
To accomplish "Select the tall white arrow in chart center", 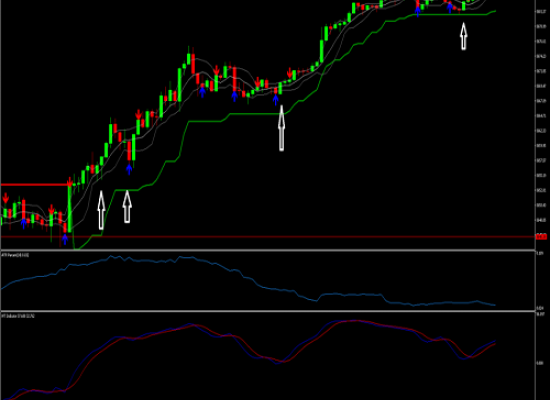I will click(x=281, y=128).
